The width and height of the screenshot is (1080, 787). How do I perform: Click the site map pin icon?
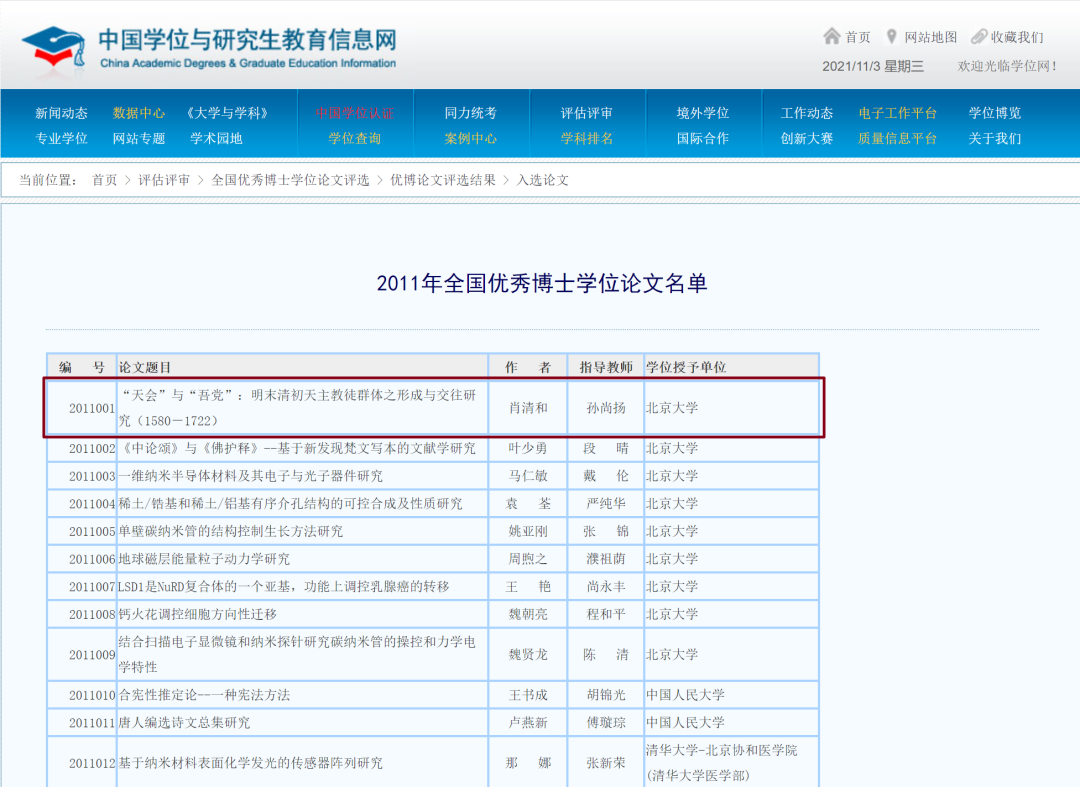coord(891,37)
